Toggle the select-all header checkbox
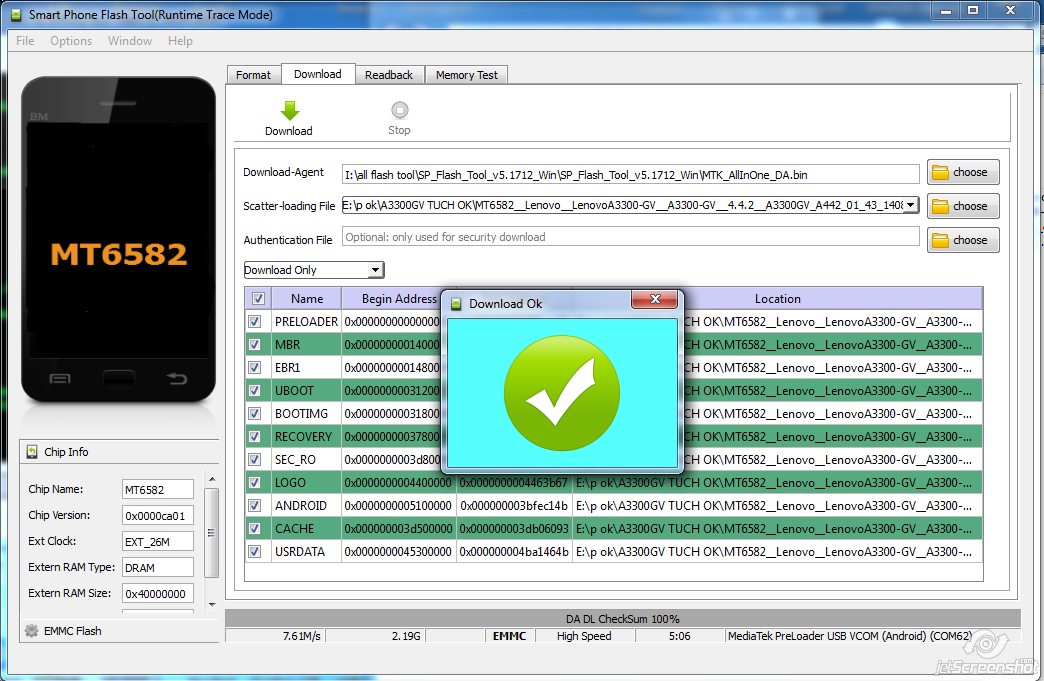 click(258, 298)
